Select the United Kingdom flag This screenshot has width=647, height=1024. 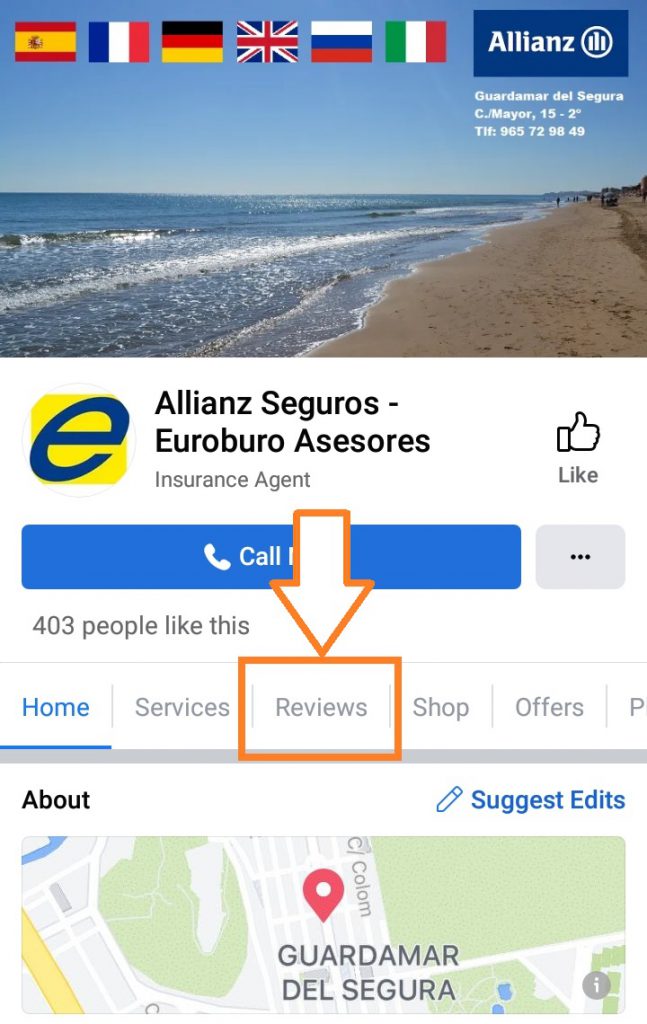coord(267,41)
